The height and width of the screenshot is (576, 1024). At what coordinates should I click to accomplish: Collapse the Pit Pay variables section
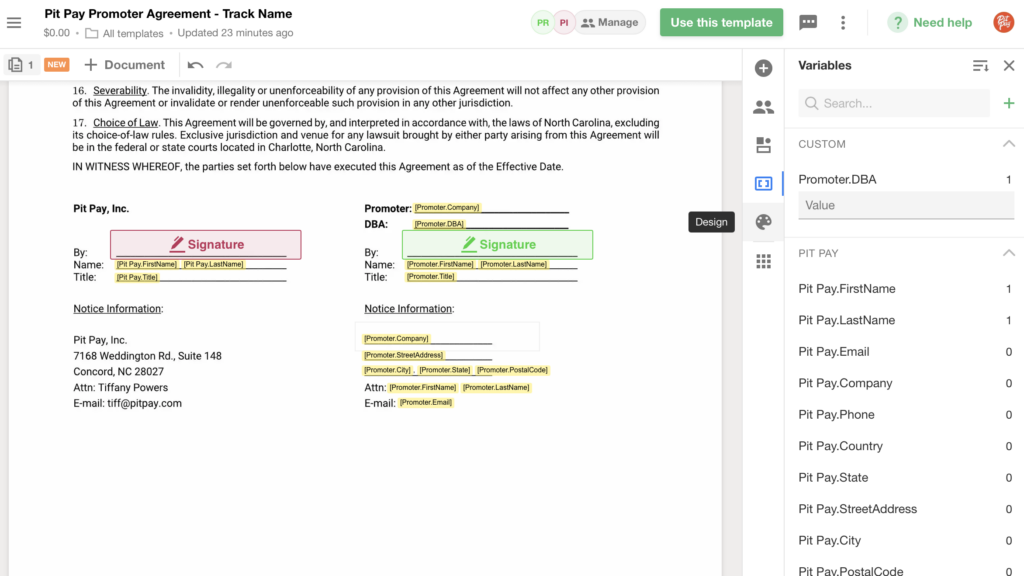click(1008, 253)
